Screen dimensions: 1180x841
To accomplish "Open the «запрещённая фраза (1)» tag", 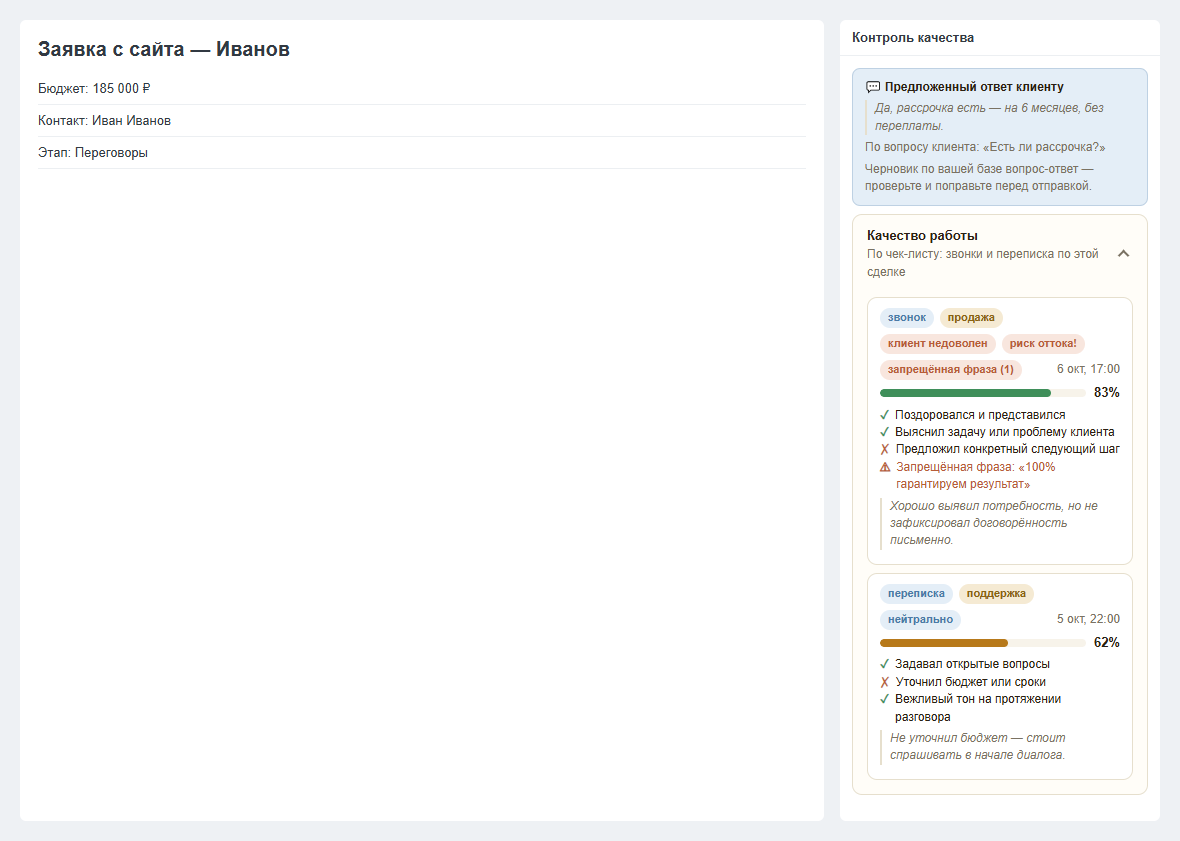I will [x=950, y=369].
